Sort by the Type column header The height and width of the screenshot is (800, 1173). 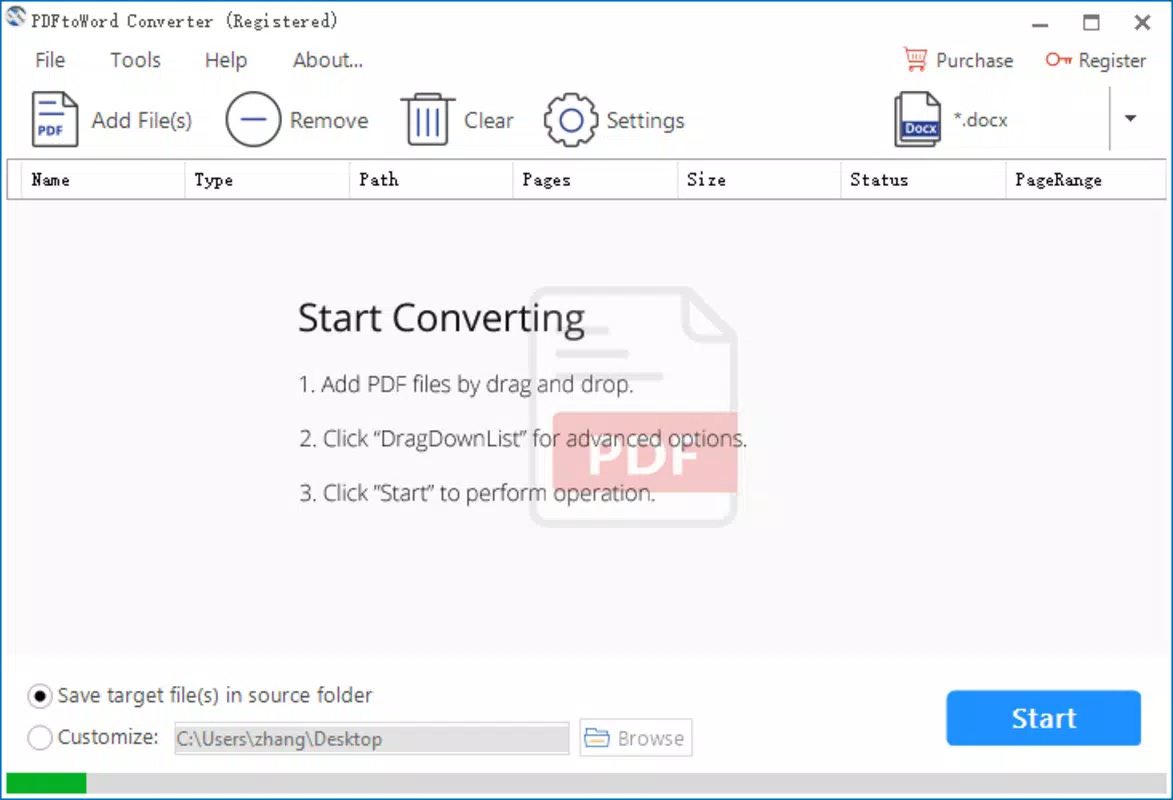[x=267, y=180]
